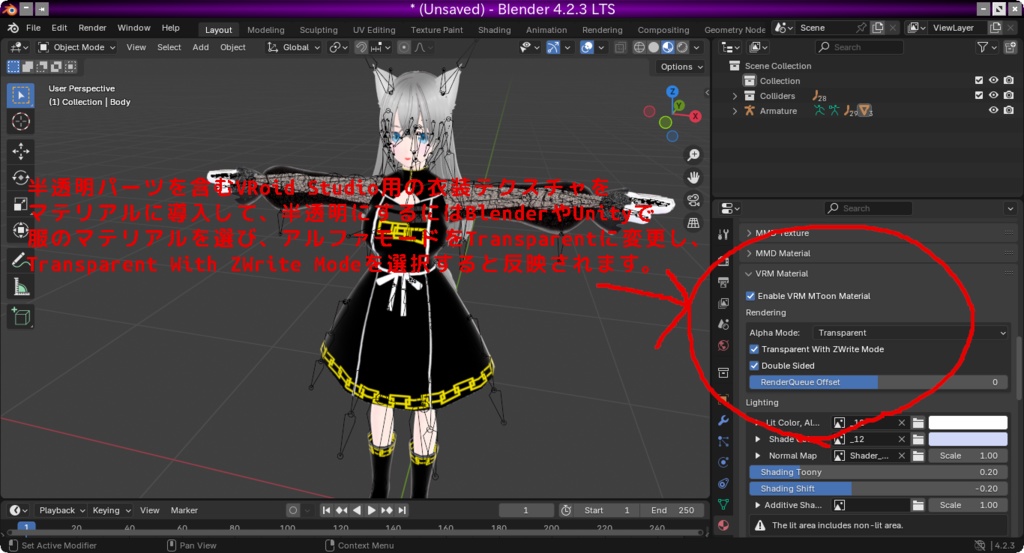Open the Modifiers wrench tab

coord(723,420)
